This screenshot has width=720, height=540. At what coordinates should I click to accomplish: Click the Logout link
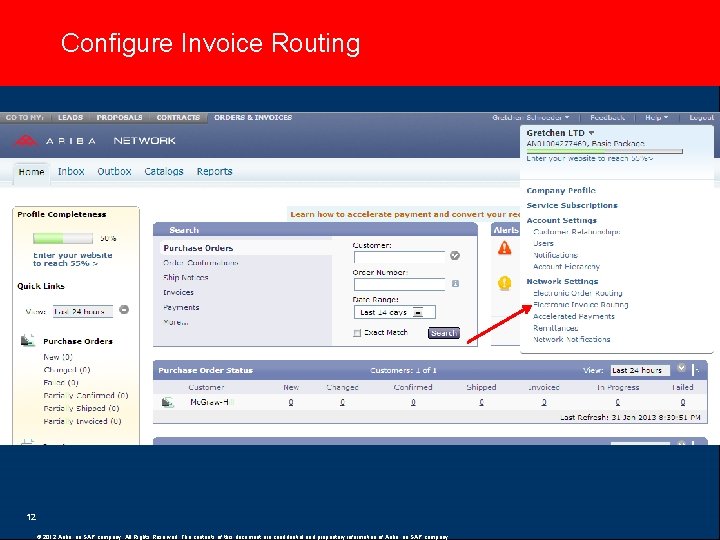click(x=701, y=118)
